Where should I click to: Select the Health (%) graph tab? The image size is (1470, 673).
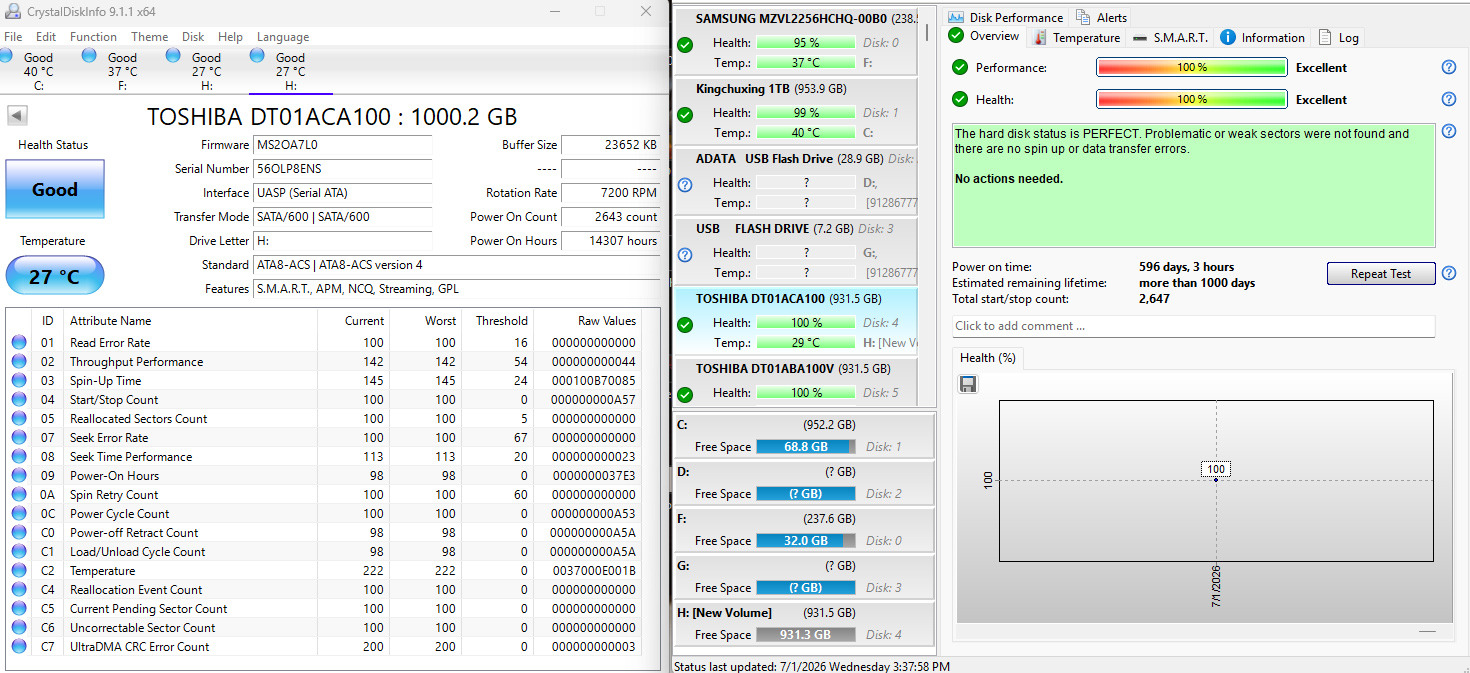pos(987,358)
